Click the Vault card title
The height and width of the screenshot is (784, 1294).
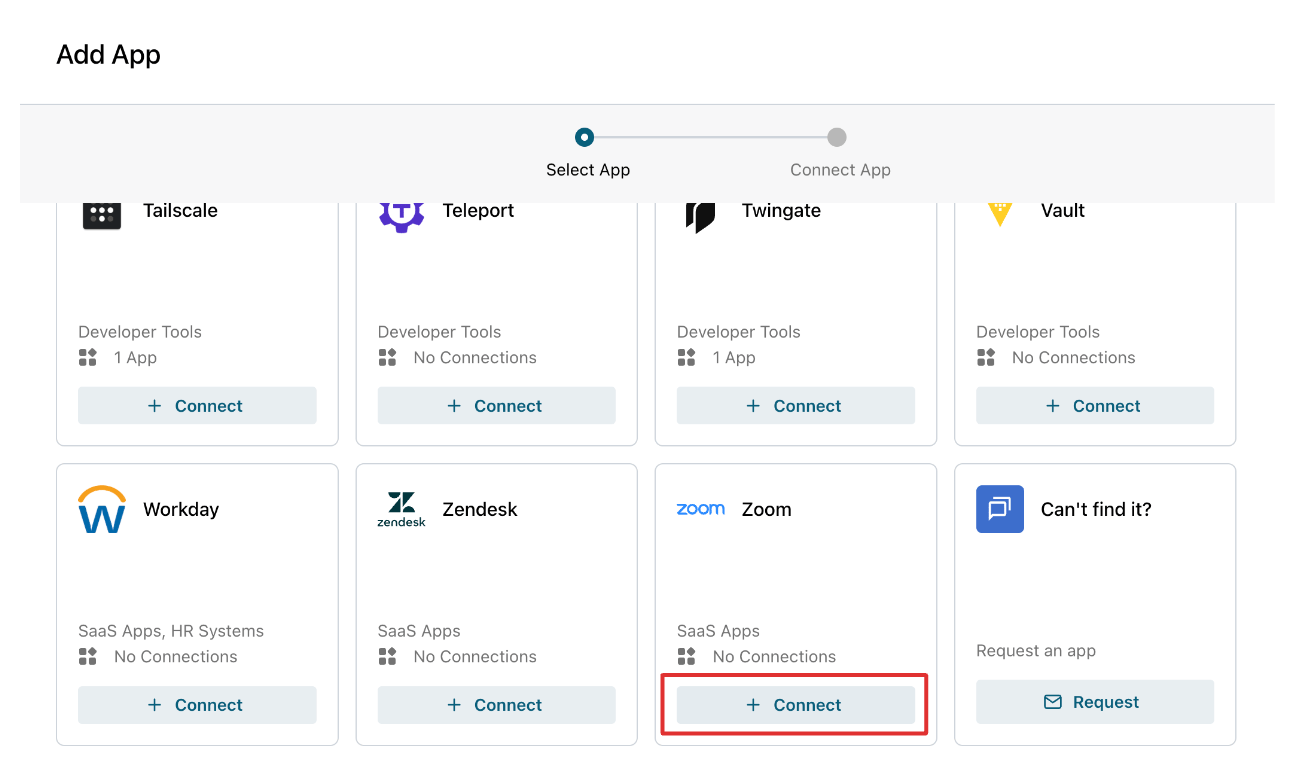coord(1063,211)
